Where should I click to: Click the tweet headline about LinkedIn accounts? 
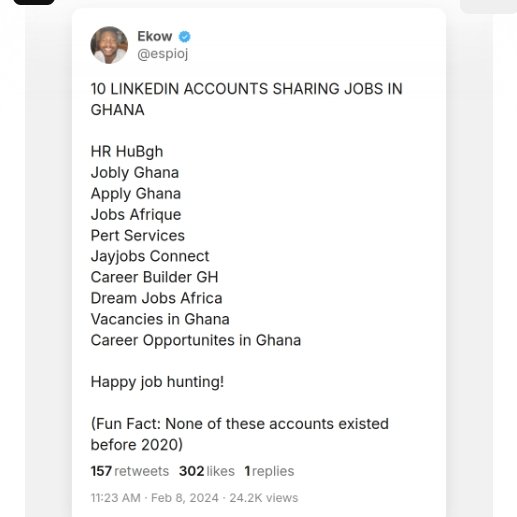click(246, 99)
